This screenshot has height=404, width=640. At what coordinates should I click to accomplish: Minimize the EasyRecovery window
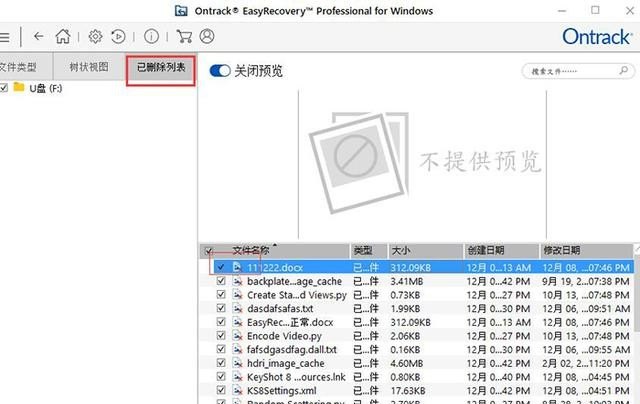562,11
